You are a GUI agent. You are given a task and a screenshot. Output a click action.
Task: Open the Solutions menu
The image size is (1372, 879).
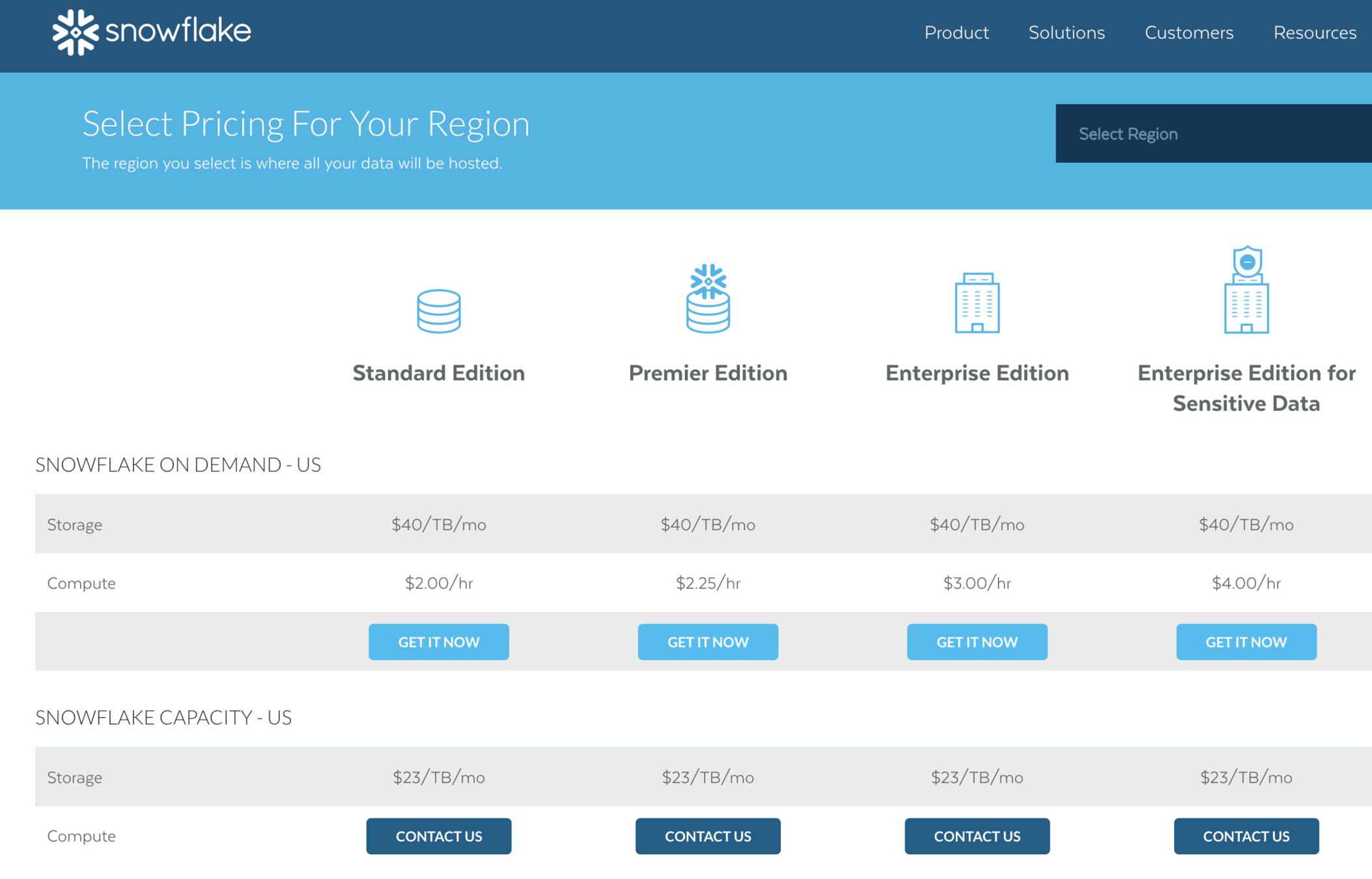point(1066,33)
